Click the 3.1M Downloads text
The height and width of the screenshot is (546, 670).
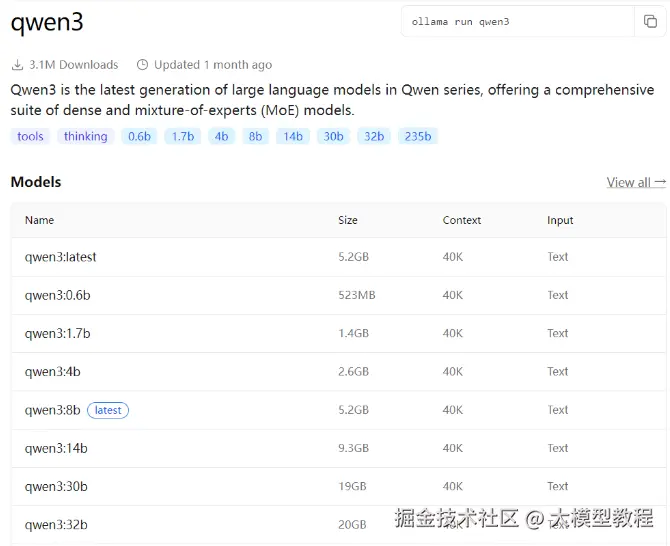click(73, 65)
